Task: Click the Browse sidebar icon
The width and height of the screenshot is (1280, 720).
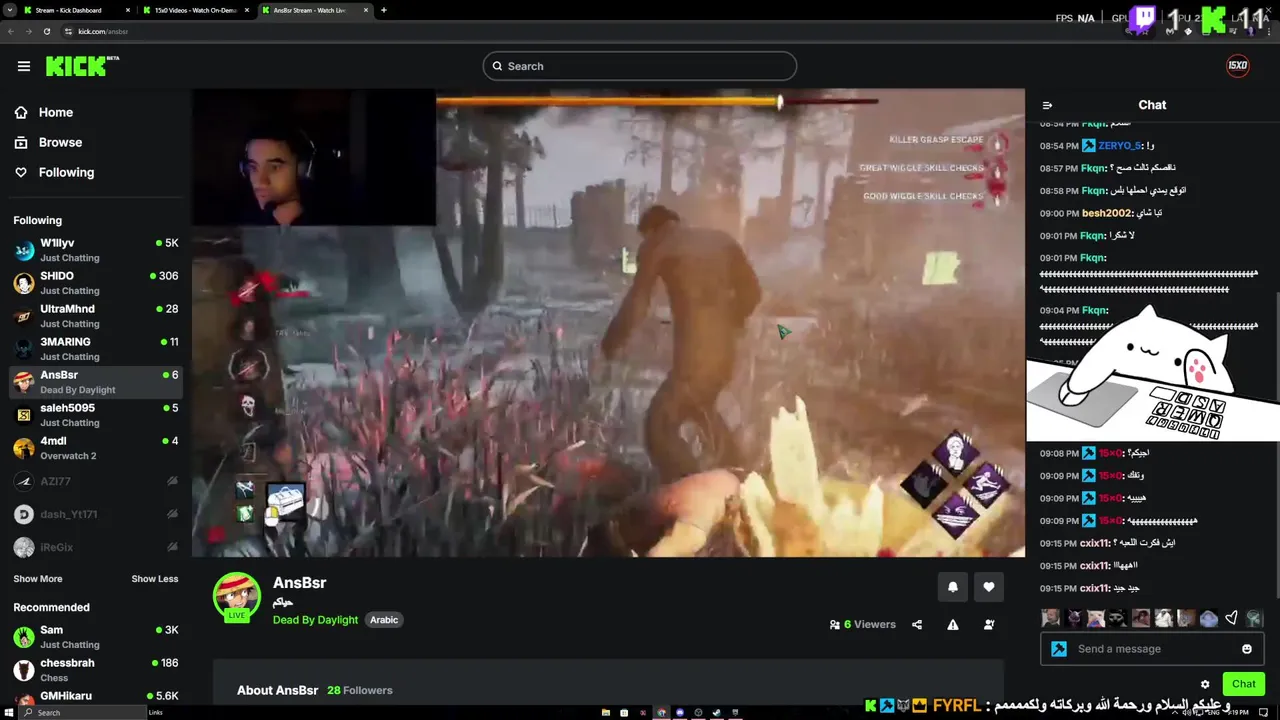Action: (21, 143)
